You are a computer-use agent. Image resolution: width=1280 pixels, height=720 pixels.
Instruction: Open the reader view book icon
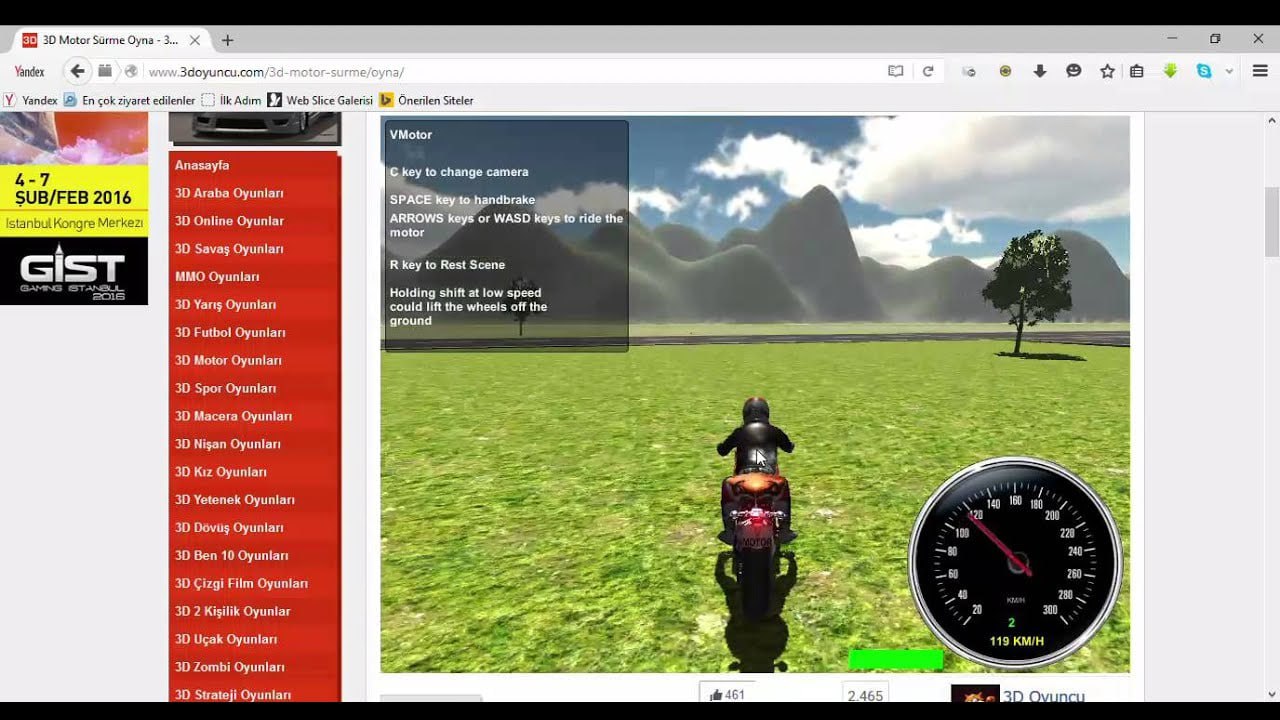coord(896,71)
